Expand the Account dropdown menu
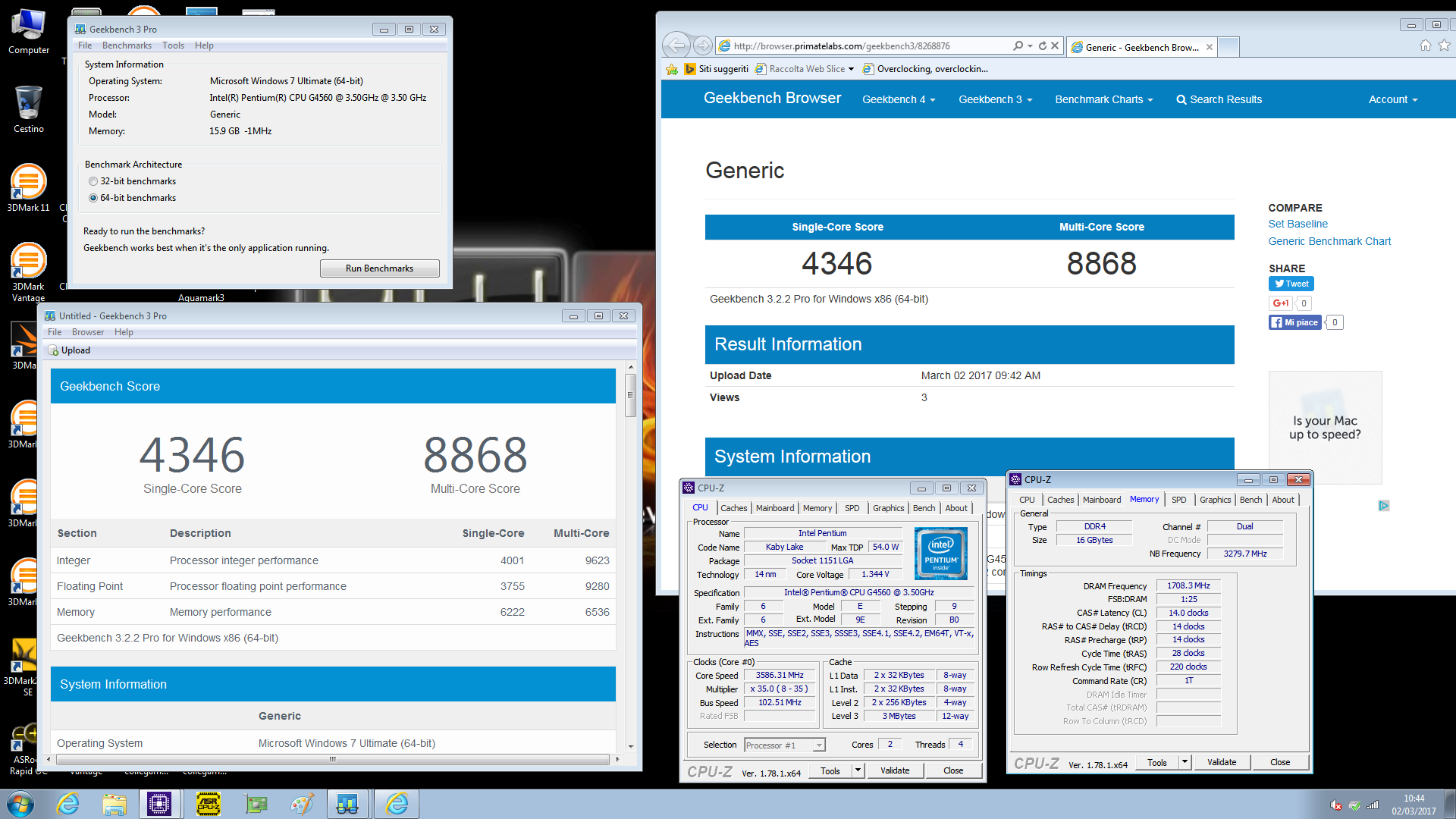Screen dimensions: 1456x819 pyautogui.click(x=1392, y=99)
